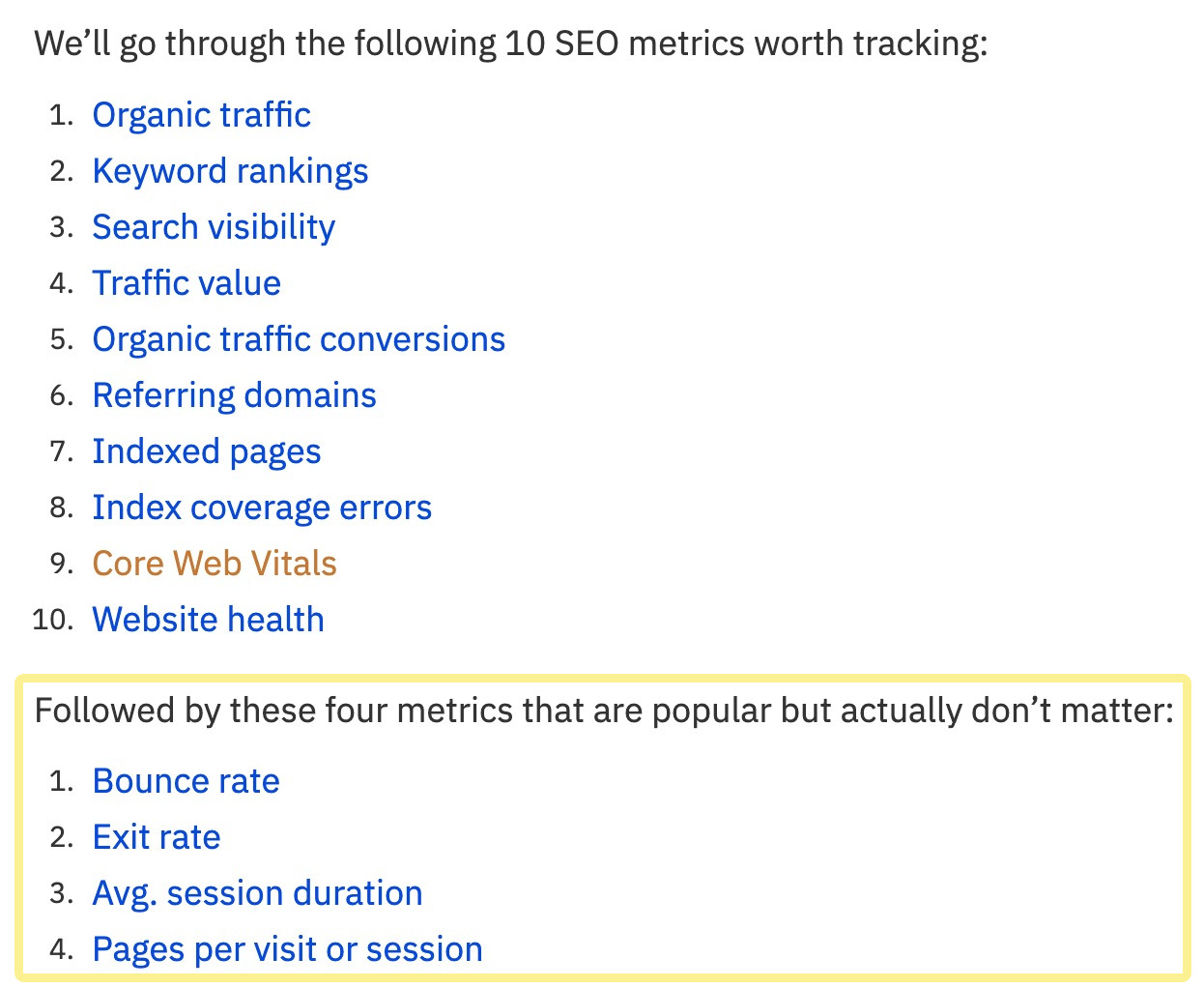The image size is (1204, 988).
Task: Open Organic traffic conversions link
Action: point(299,339)
